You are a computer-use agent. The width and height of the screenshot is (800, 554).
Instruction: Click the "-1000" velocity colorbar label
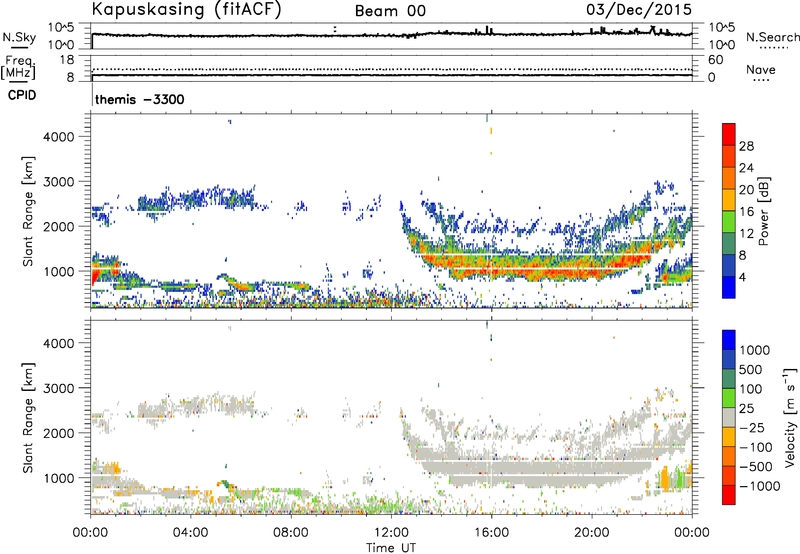(759, 486)
